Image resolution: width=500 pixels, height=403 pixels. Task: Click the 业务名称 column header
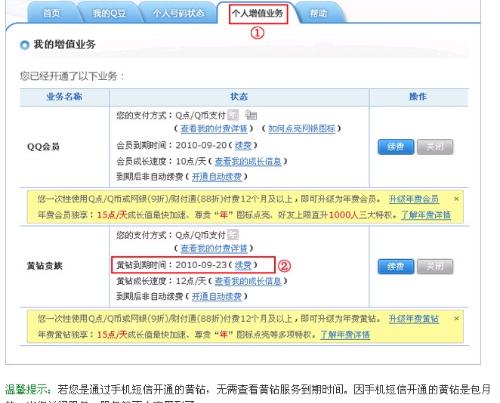coord(64,97)
